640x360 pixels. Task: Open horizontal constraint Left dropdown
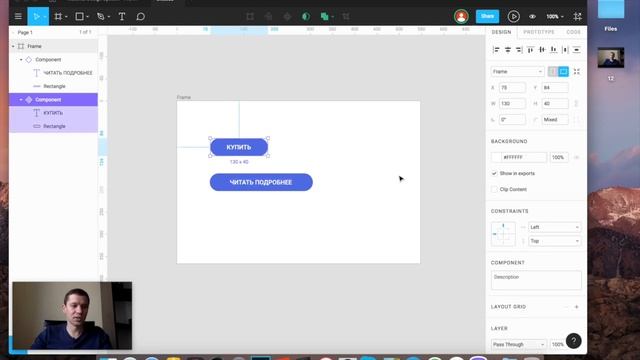tap(554, 227)
